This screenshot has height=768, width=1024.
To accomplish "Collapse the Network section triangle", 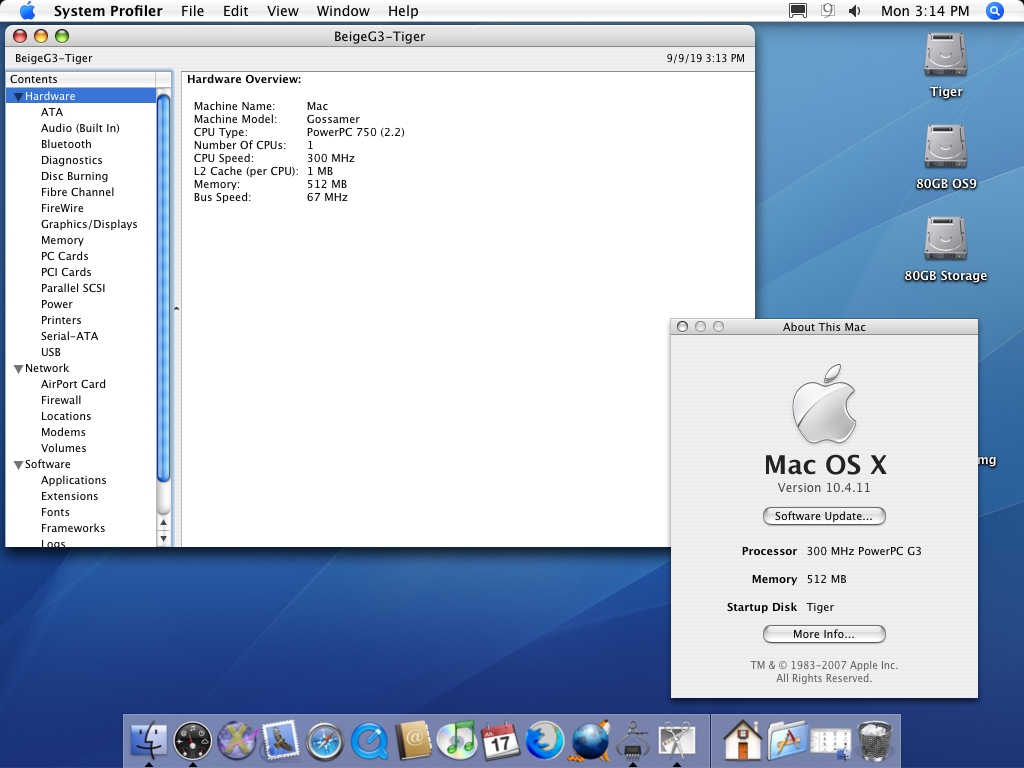I will 18,369.
